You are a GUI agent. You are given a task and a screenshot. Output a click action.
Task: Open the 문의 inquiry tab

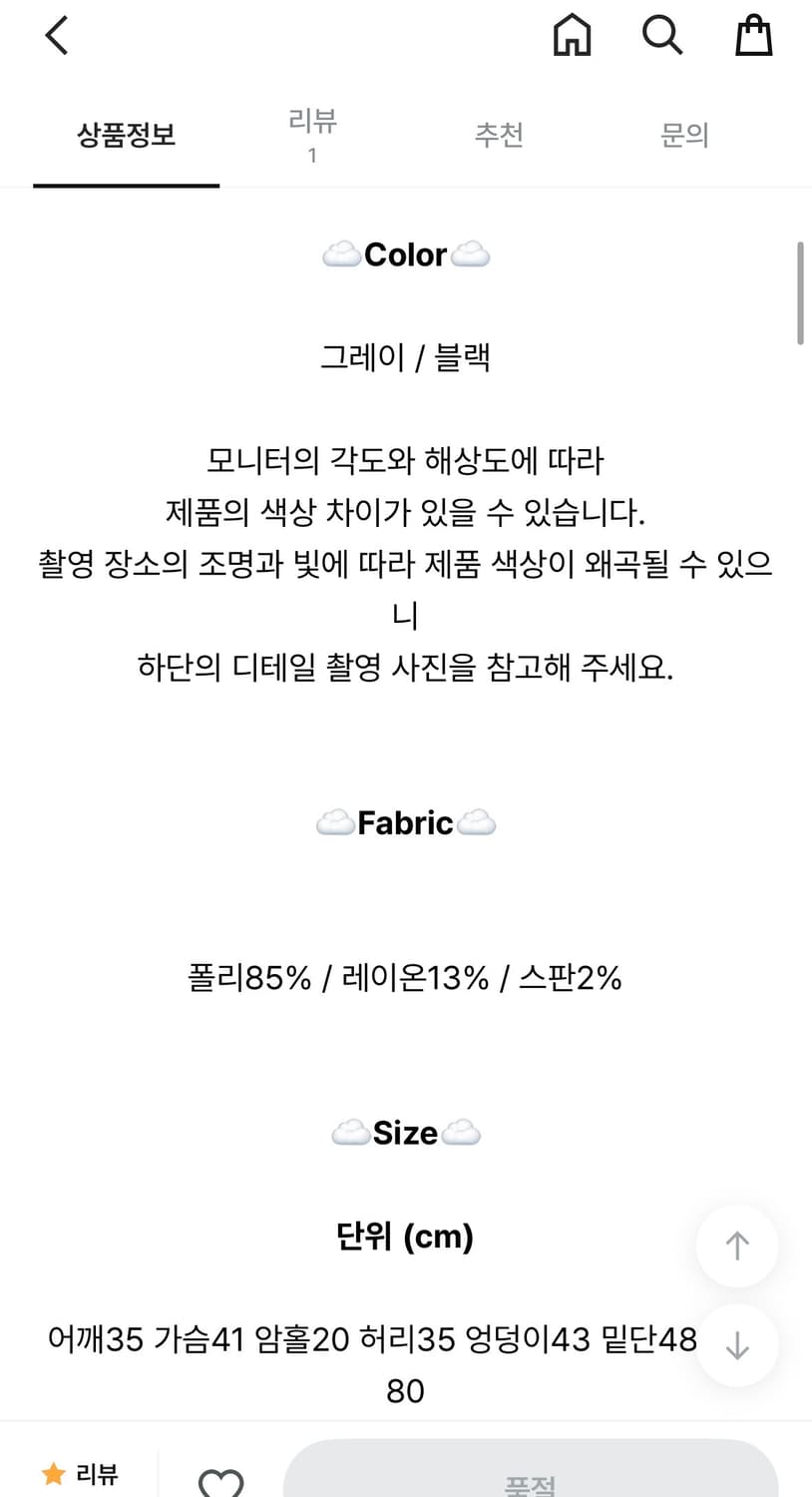click(685, 134)
